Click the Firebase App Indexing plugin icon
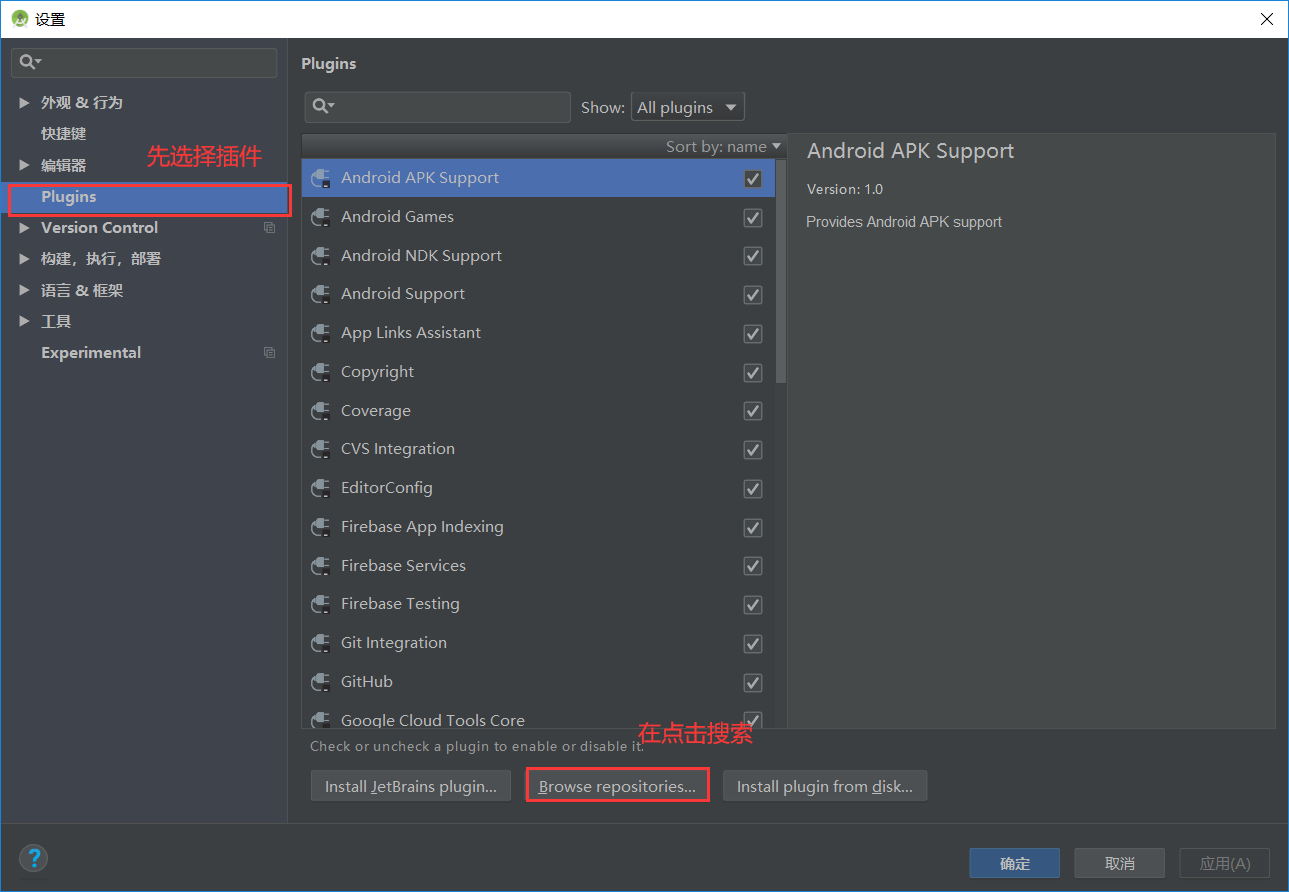This screenshot has width=1289, height=892. click(321, 527)
